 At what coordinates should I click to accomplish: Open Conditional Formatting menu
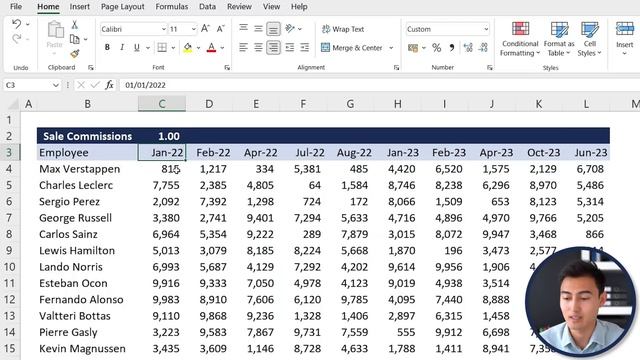click(520, 39)
